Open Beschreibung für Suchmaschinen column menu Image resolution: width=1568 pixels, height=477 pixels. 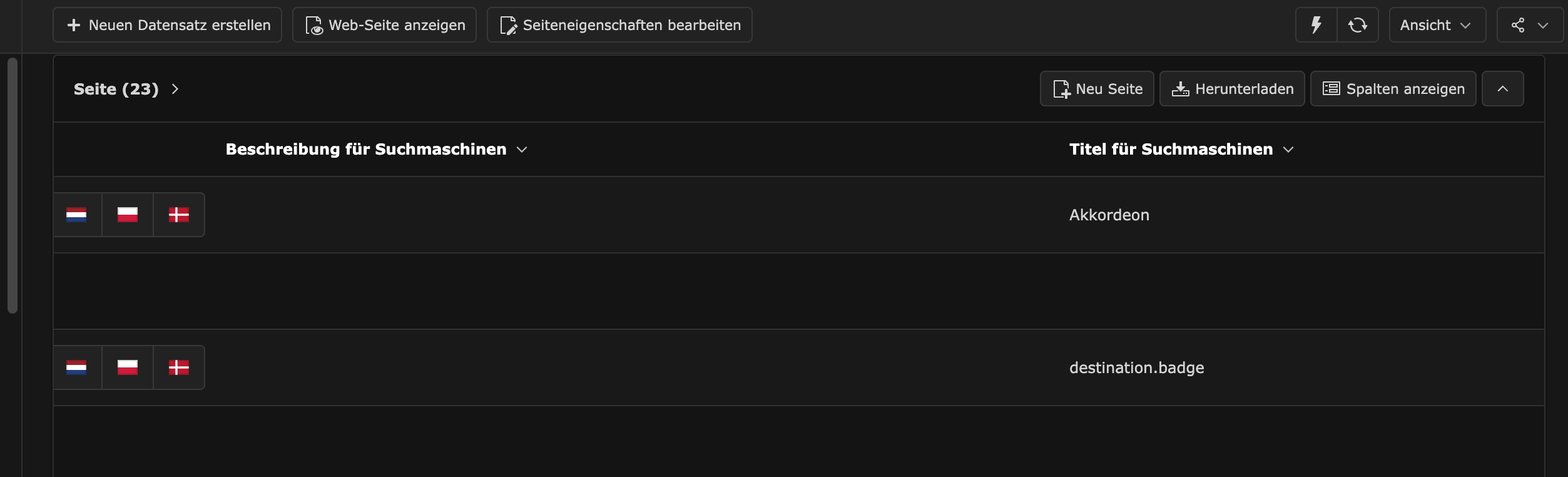point(377,150)
